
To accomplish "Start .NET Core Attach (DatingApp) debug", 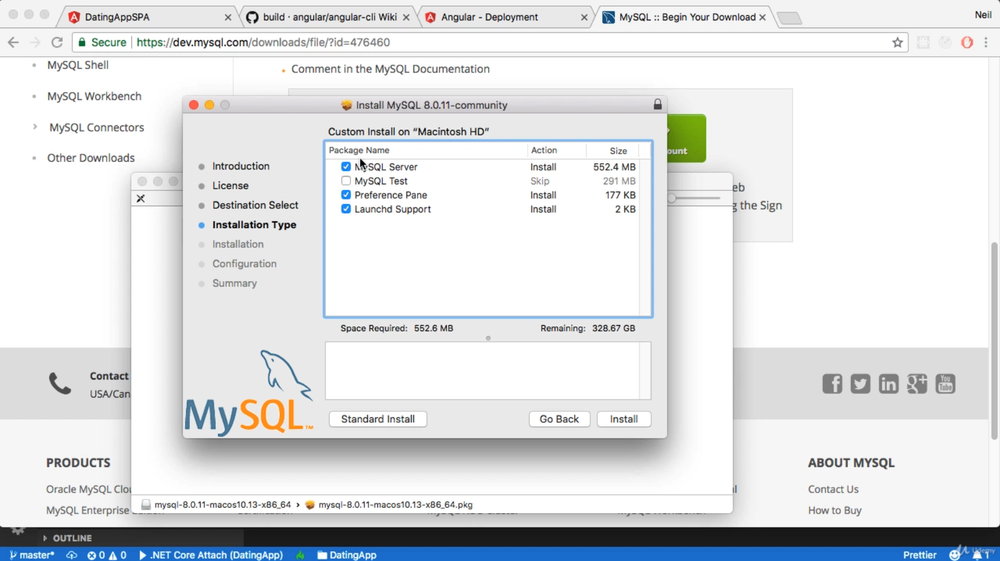I will [x=210, y=555].
